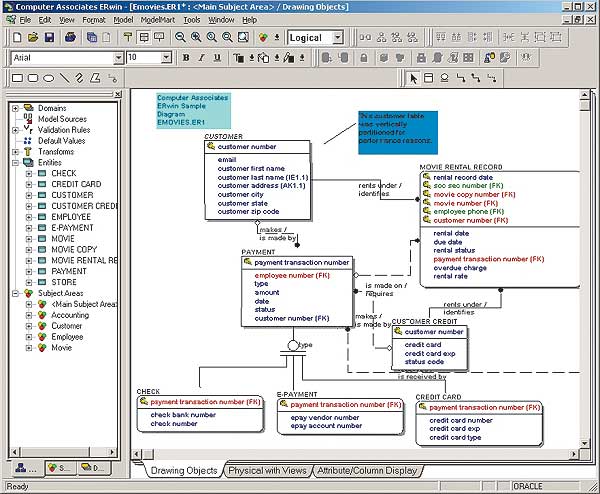Open the ModelMart menu
Image resolution: width=600 pixels, height=494 pixels.
pos(158,20)
